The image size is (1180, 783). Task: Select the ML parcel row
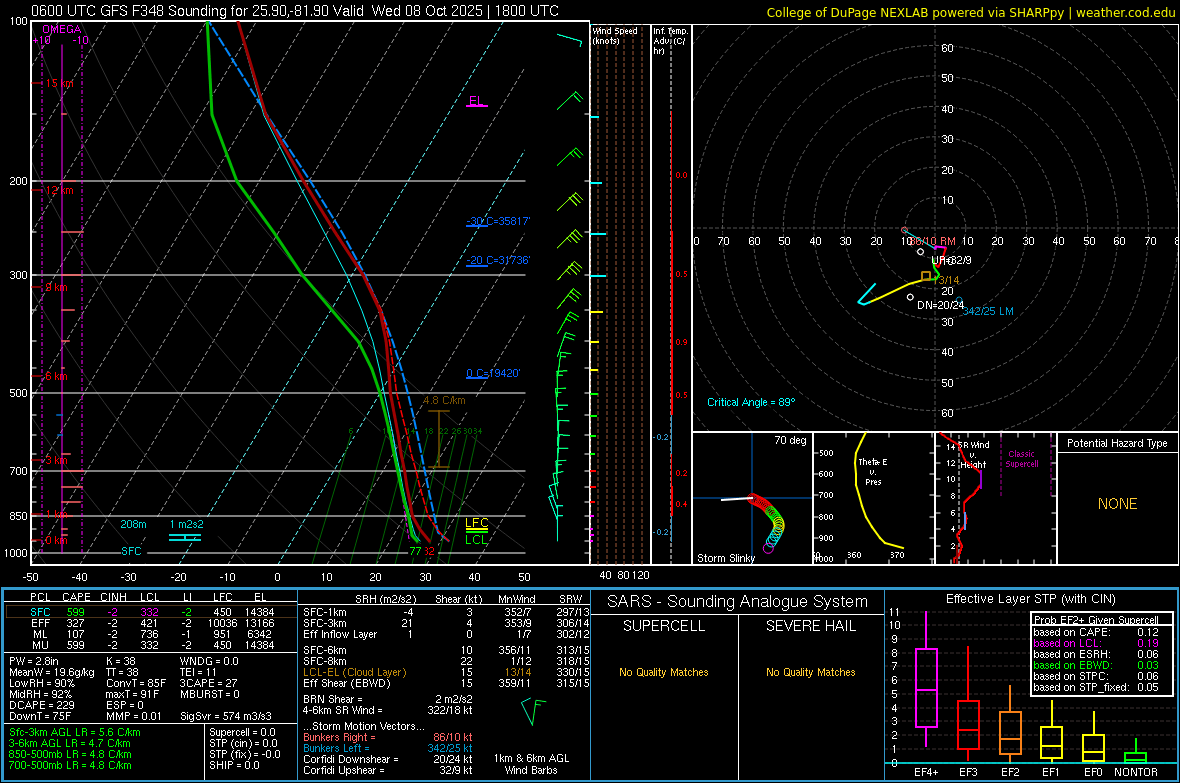coord(152,634)
